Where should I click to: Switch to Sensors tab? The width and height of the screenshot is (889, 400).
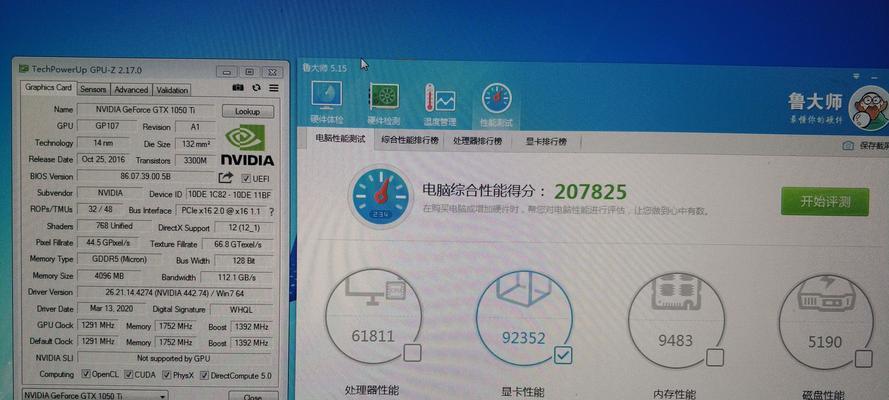coord(93,90)
